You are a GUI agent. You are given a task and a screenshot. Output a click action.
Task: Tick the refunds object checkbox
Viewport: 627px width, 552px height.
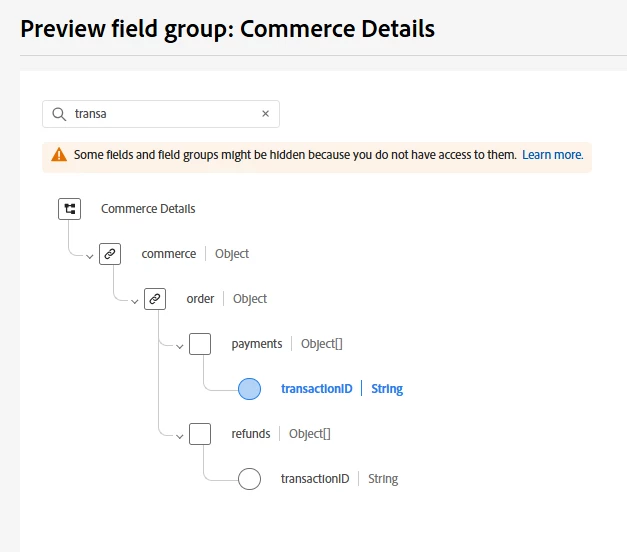[200, 434]
